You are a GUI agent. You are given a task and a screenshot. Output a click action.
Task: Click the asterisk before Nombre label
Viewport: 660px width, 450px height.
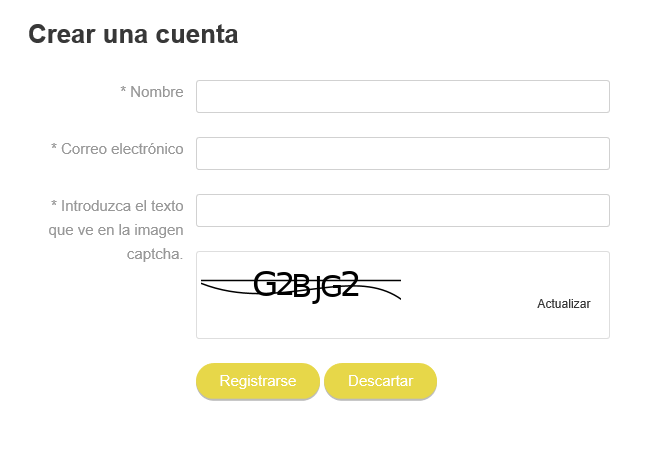point(123,90)
